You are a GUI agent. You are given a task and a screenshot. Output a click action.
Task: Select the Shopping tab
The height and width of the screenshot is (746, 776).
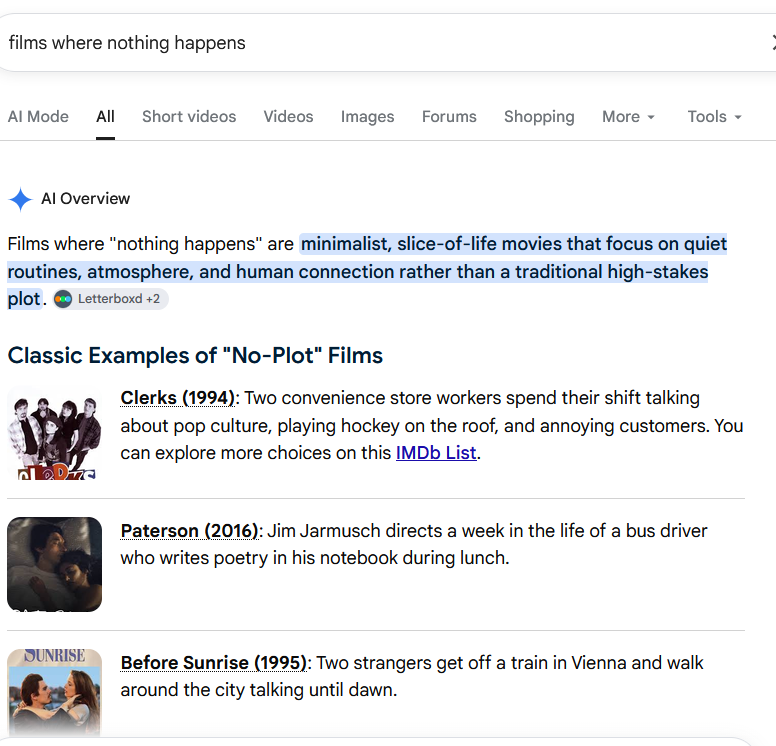539,117
